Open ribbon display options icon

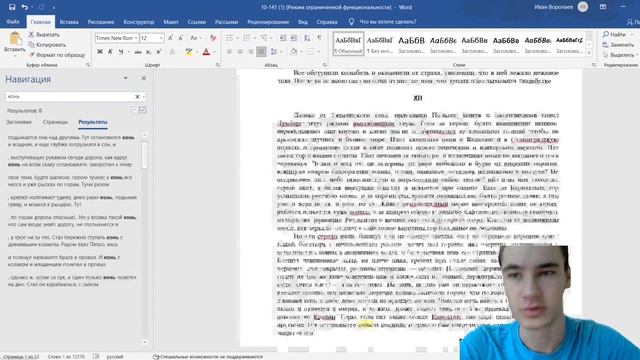coord(603,7)
